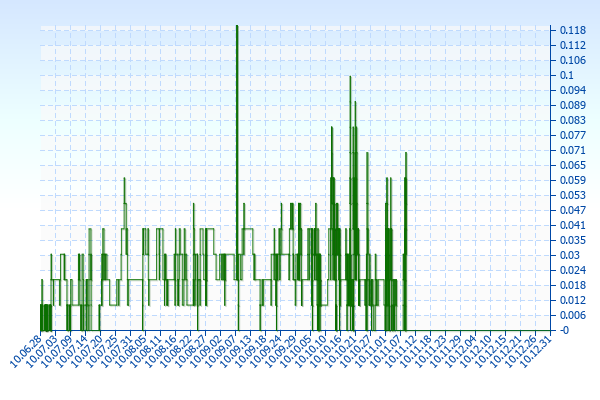Select the 0.089 axis value
Viewport: 600px width, 400px height.
point(573,105)
